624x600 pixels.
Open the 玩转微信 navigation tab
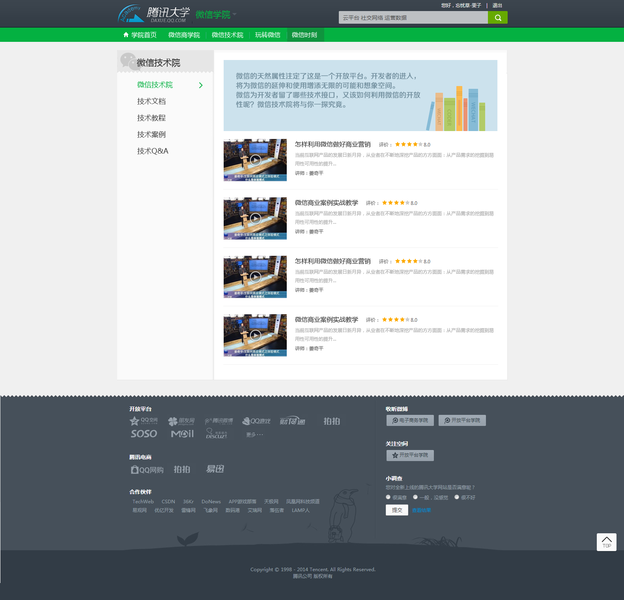(x=267, y=35)
